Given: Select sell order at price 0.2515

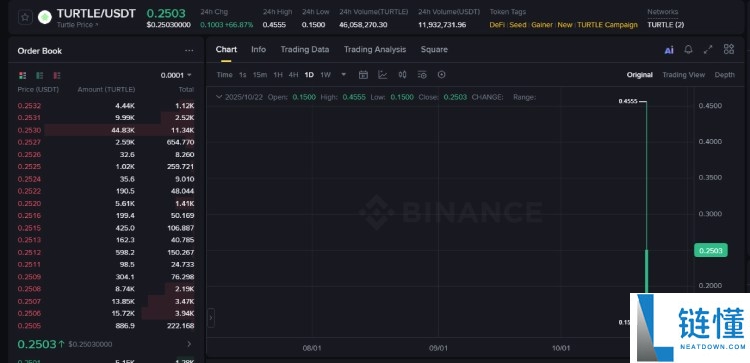Looking at the screenshot, I should pyautogui.click(x=106, y=228).
